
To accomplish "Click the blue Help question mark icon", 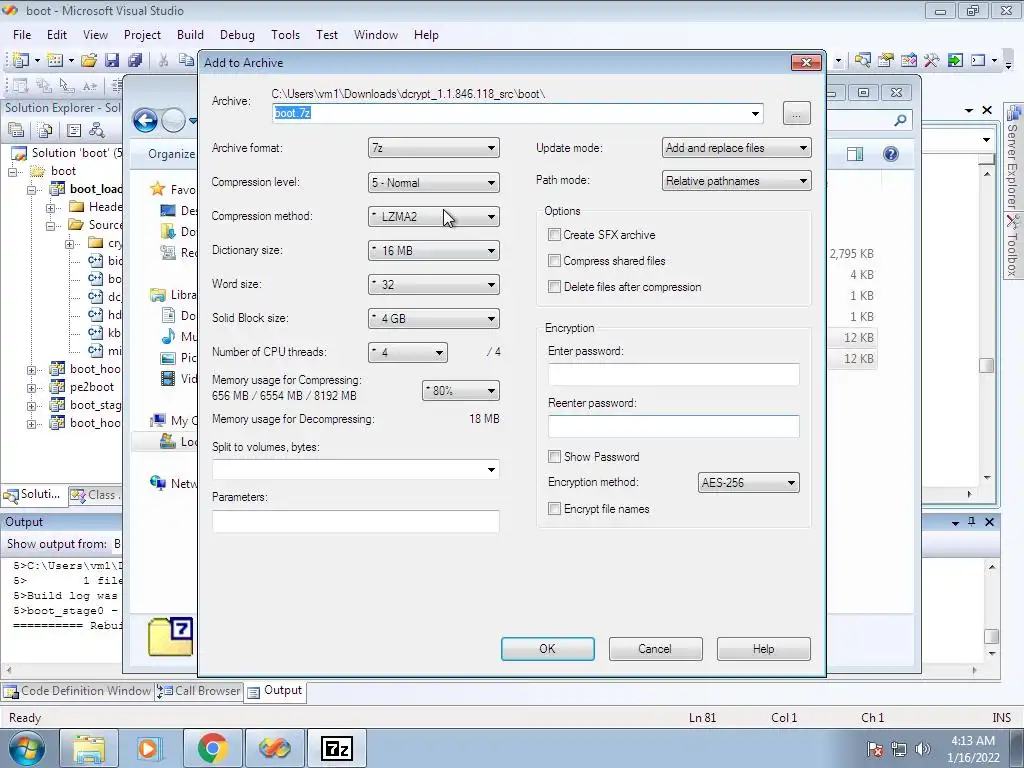I will pos(891,154).
